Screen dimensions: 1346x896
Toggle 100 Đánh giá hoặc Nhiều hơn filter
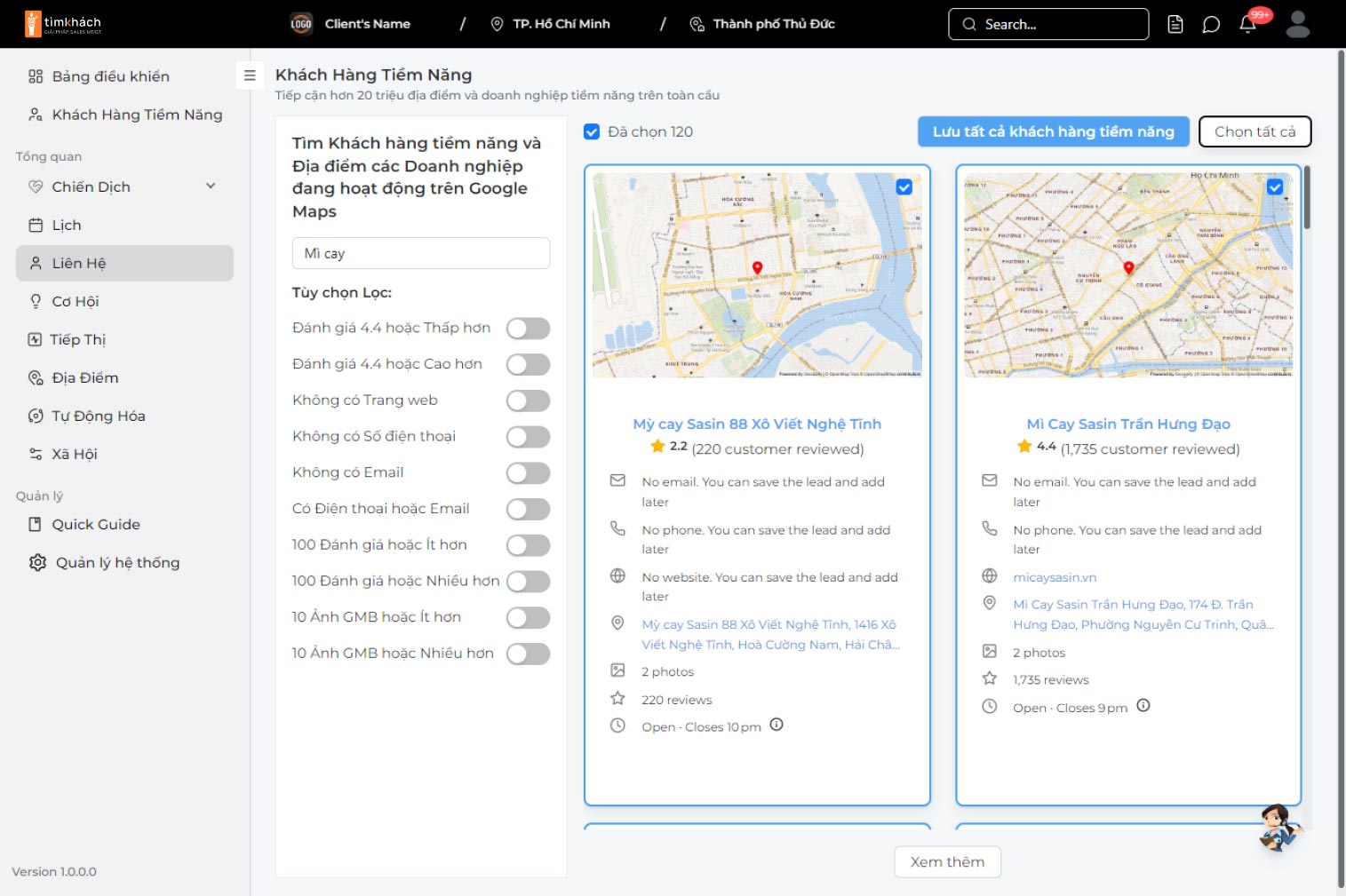click(x=529, y=582)
